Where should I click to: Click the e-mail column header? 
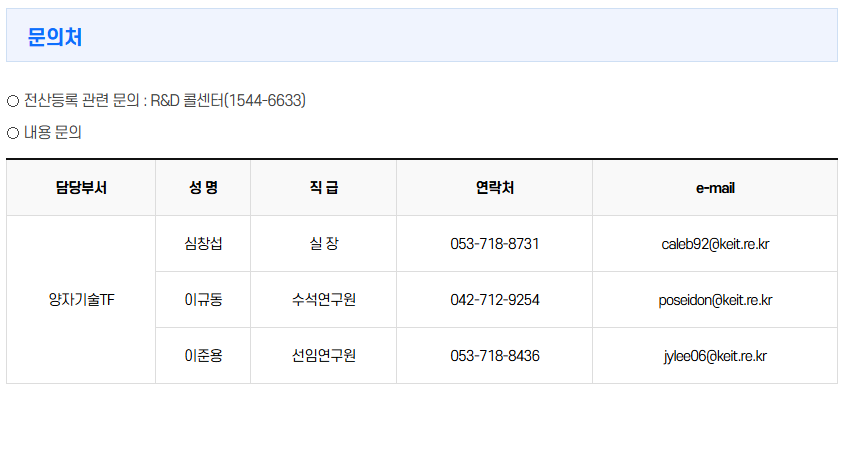(715, 188)
